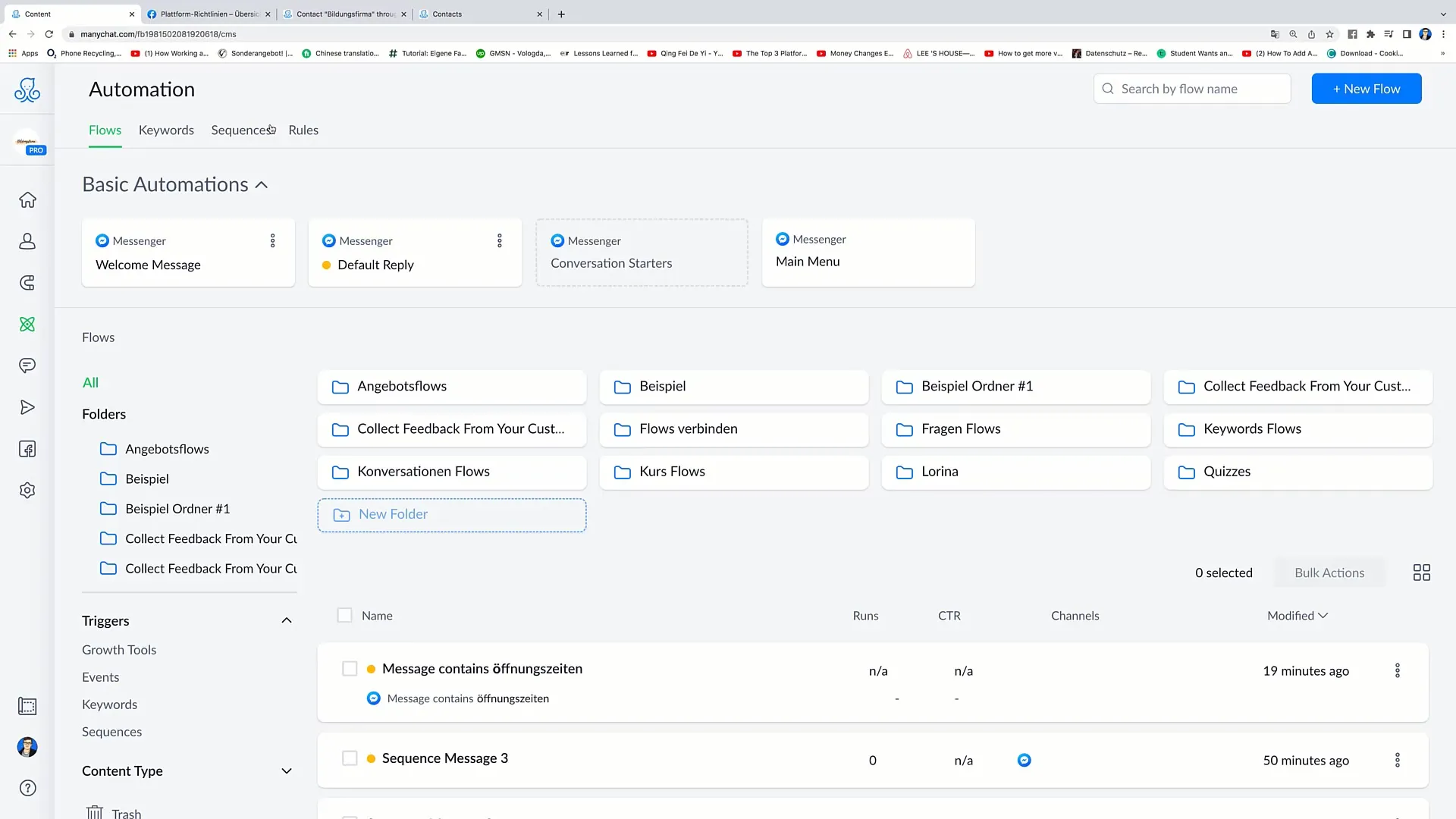This screenshot has width=1456, height=819.
Task: Click the Broadcasting icon in sidebar
Action: (27, 407)
